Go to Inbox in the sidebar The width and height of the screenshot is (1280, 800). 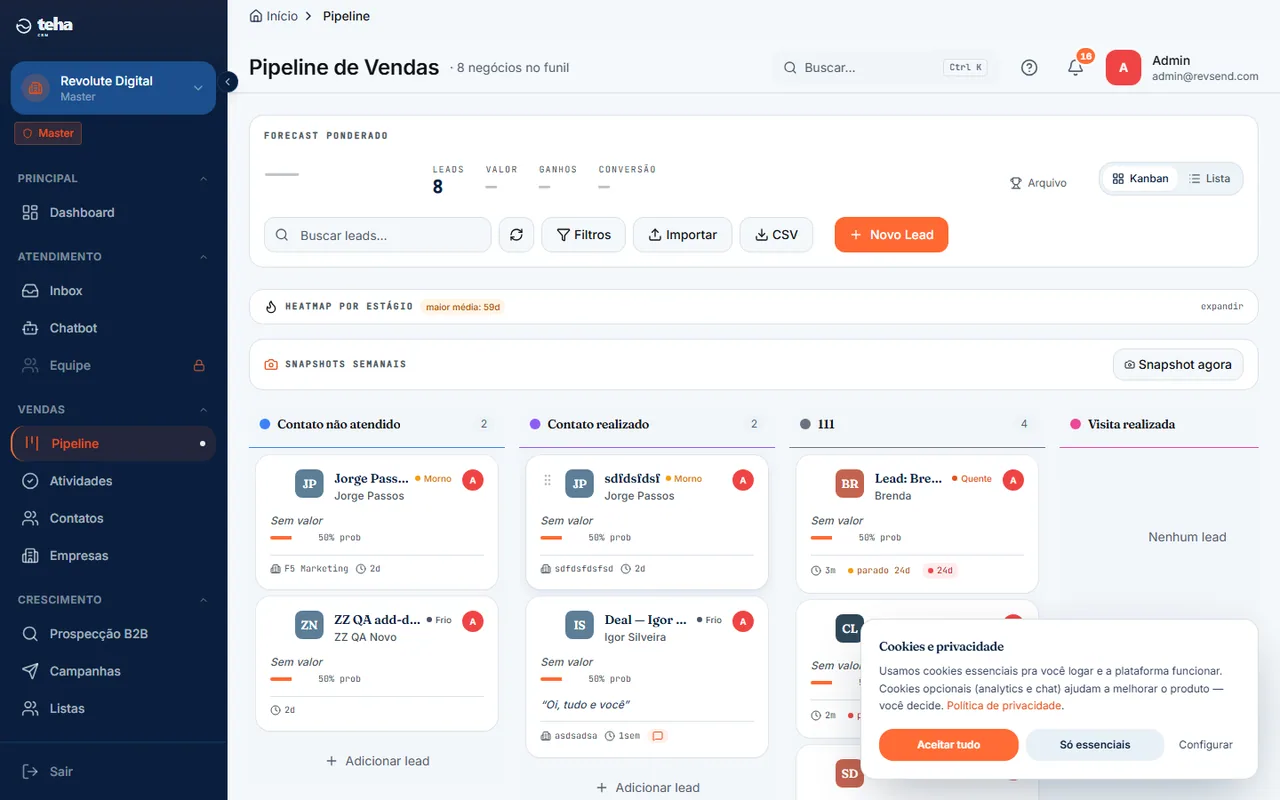113,291
